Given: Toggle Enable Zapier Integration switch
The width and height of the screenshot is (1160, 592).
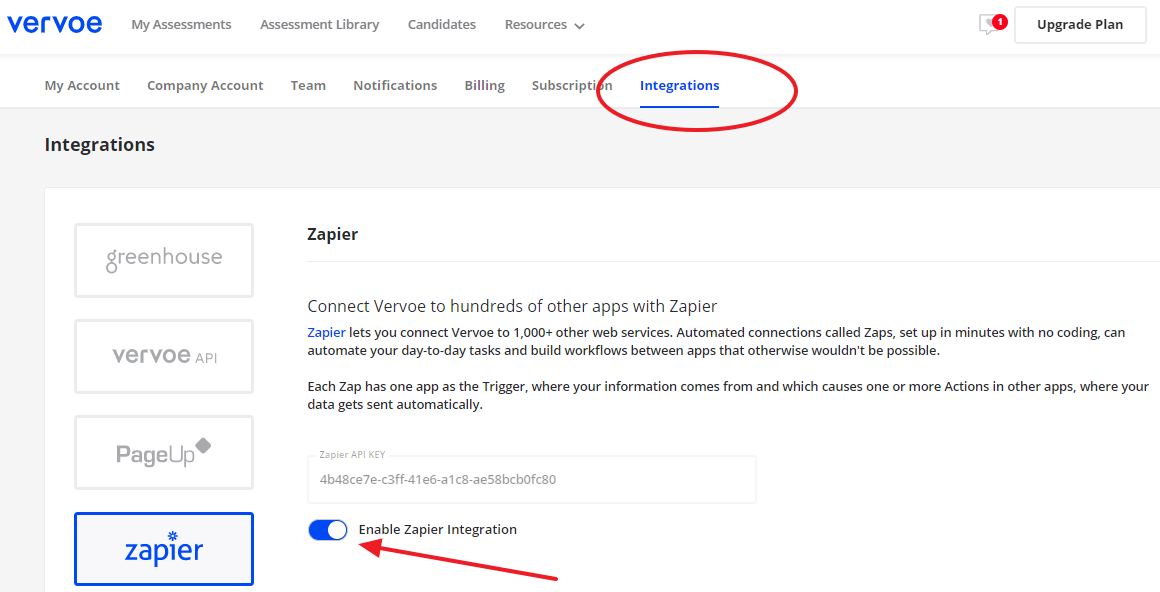Looking at the screenshot, I should [x=328, y=530].
